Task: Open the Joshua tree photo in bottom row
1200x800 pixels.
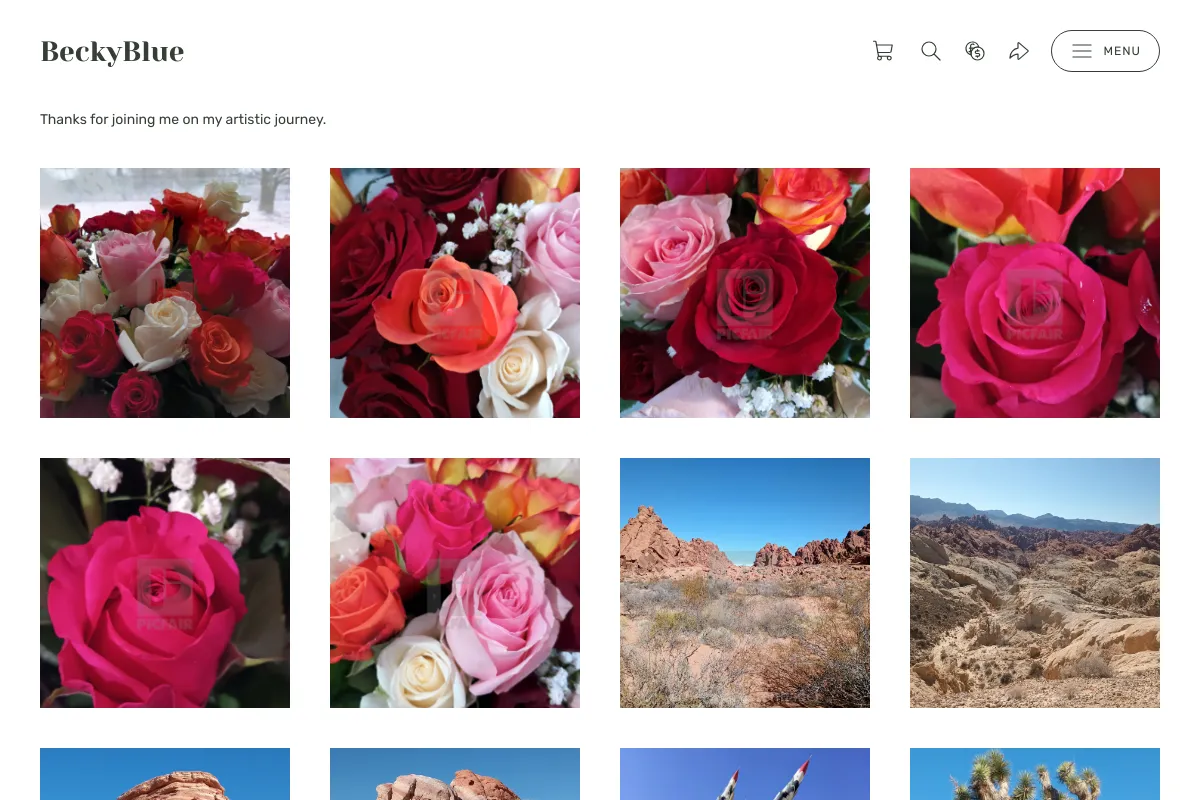Action: pyautogui.click(x=1035, y=774)
